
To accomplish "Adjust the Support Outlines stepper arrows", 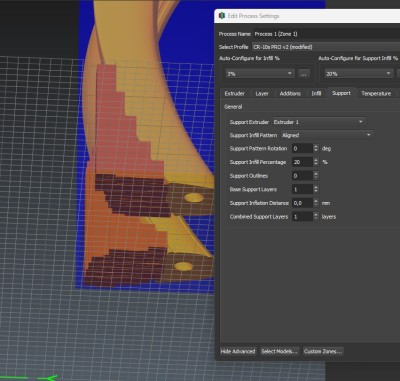I will click(316, 176).
